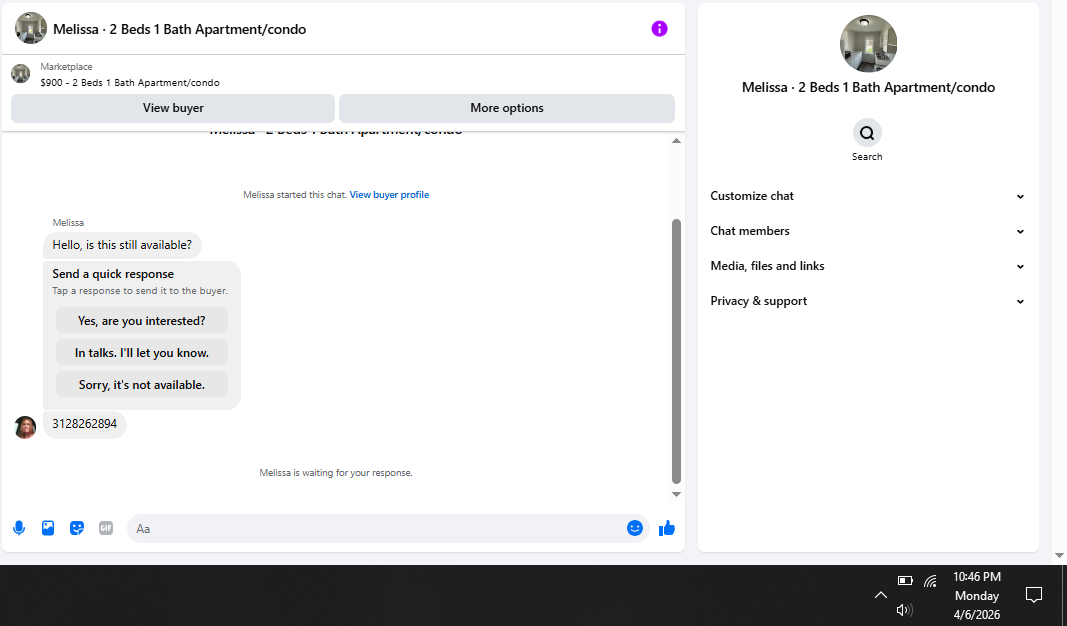Open the taskbar clock and date
The image size is (1067, 626).
pos(976,595)
